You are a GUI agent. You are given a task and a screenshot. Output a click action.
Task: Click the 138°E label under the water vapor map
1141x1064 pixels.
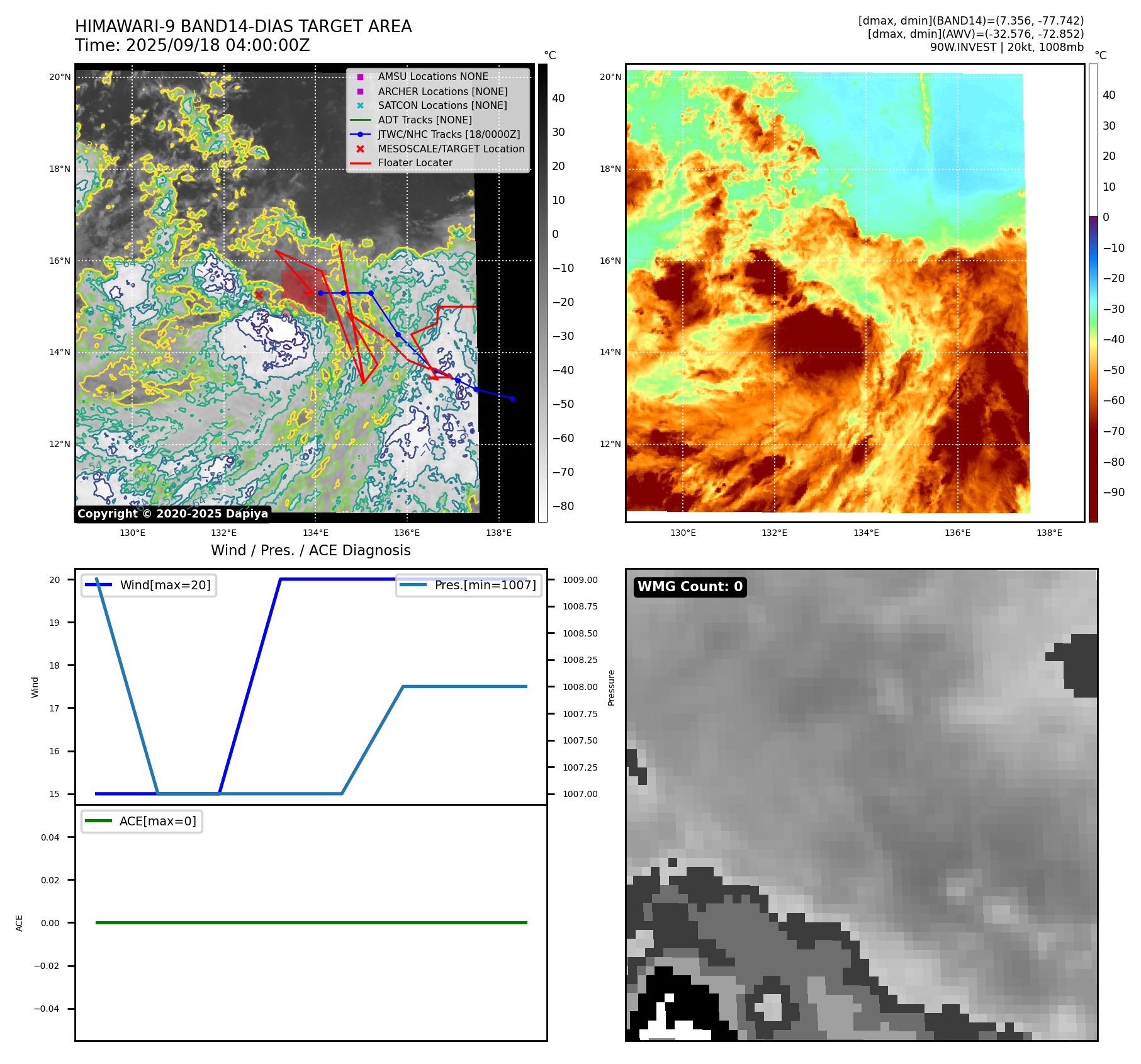click(x=1049, y=533)
